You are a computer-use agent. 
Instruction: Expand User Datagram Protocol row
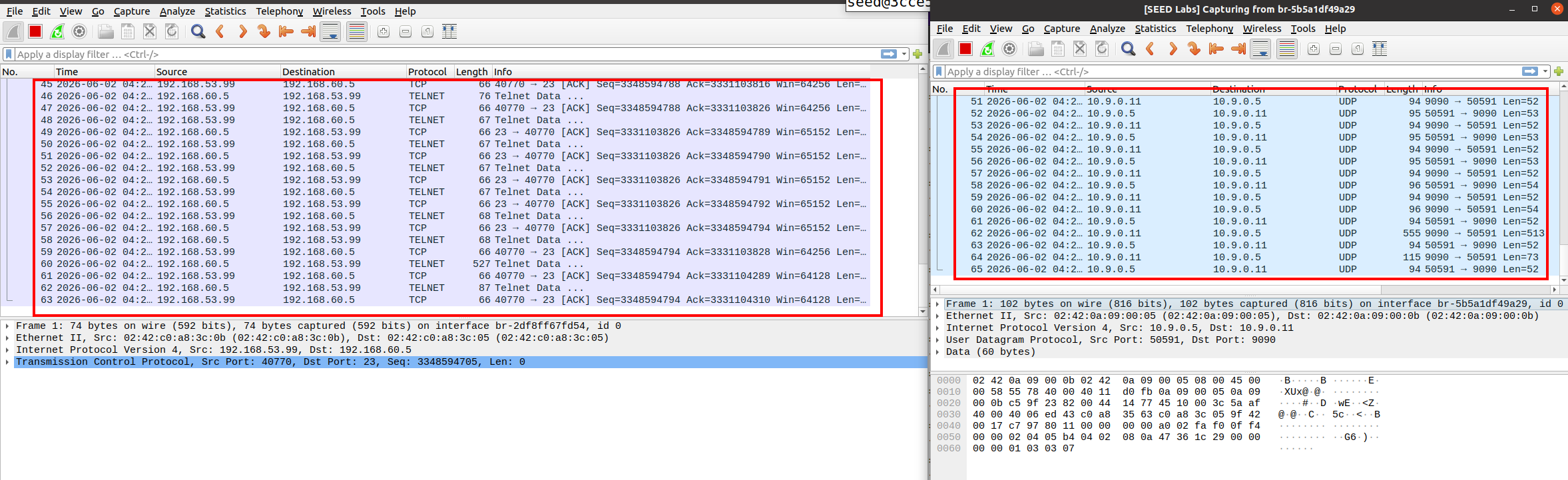pyautogui.click(x=937, y=340)
